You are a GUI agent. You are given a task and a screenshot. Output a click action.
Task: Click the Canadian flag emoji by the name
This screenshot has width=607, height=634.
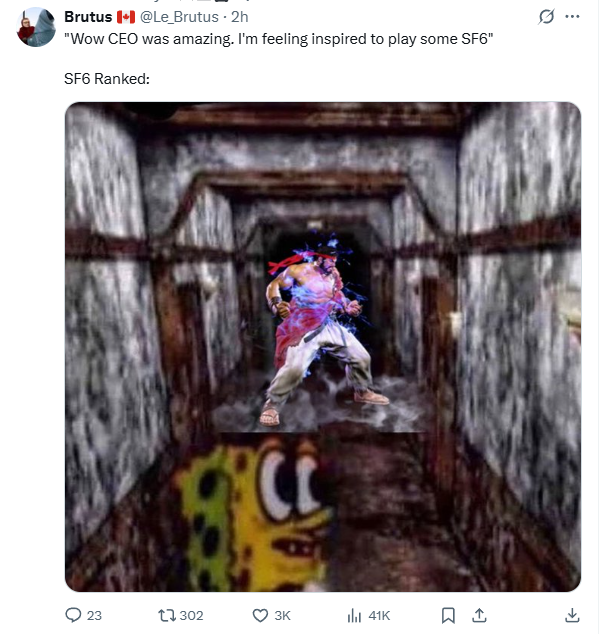[126, 17]
